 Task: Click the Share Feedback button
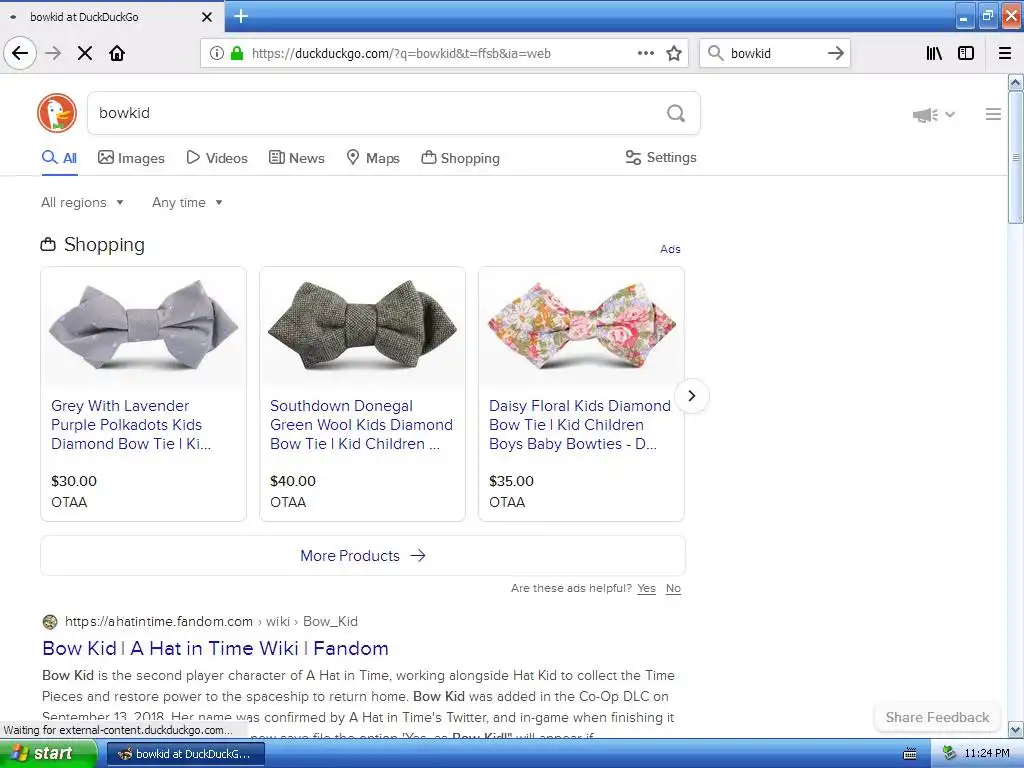[x=937, y=717]
